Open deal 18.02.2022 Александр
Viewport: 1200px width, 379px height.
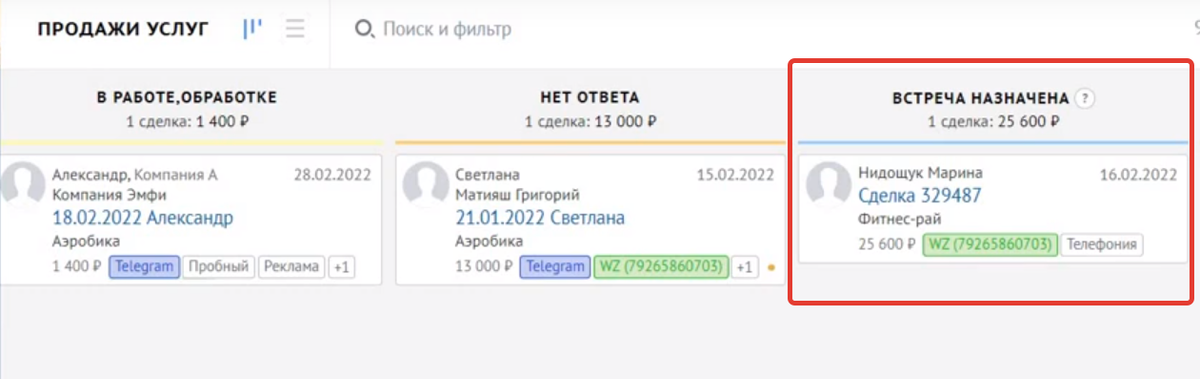[x=141, y=218]
